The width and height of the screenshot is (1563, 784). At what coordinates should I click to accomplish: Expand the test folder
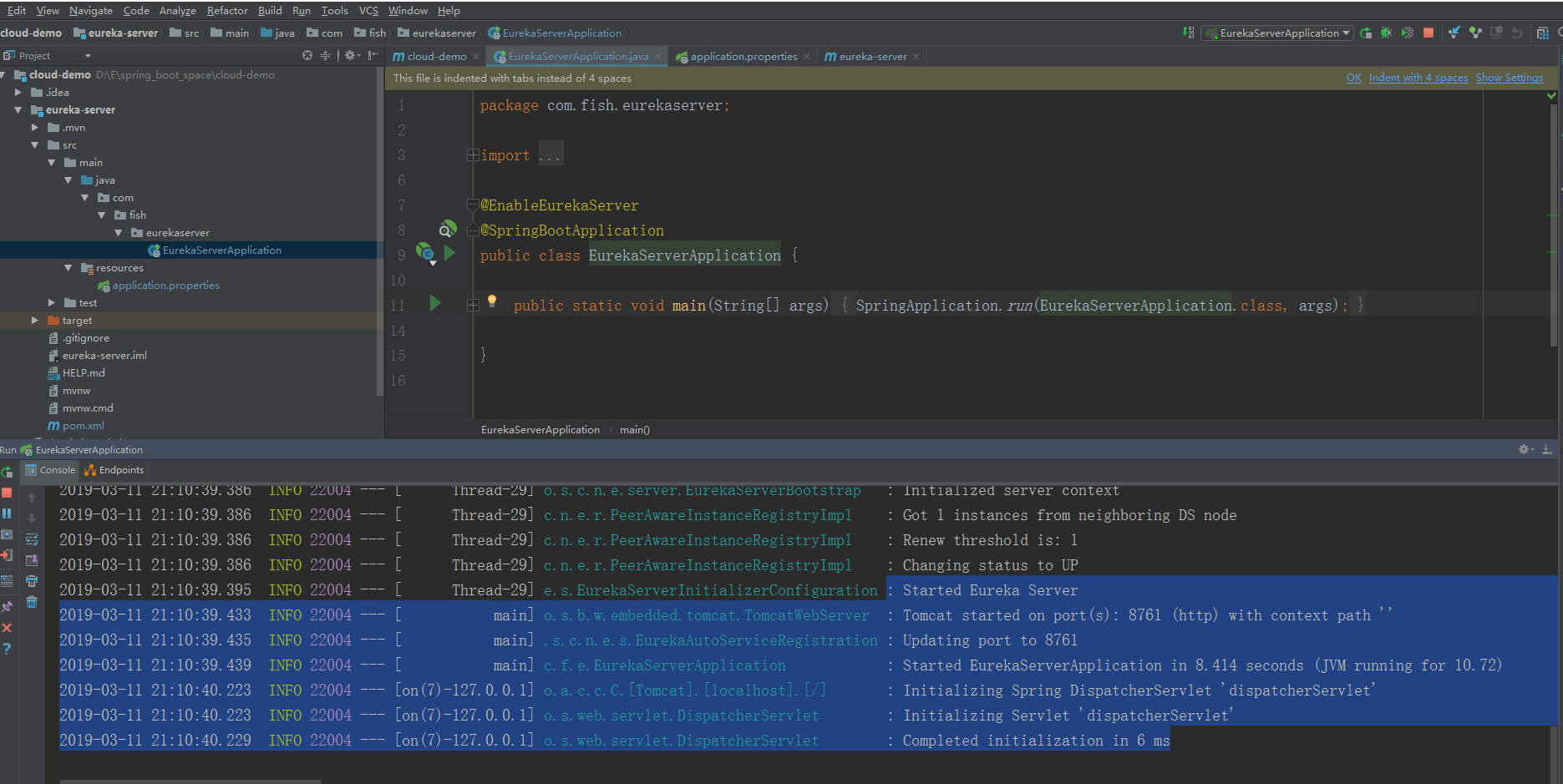coord(52,302)
